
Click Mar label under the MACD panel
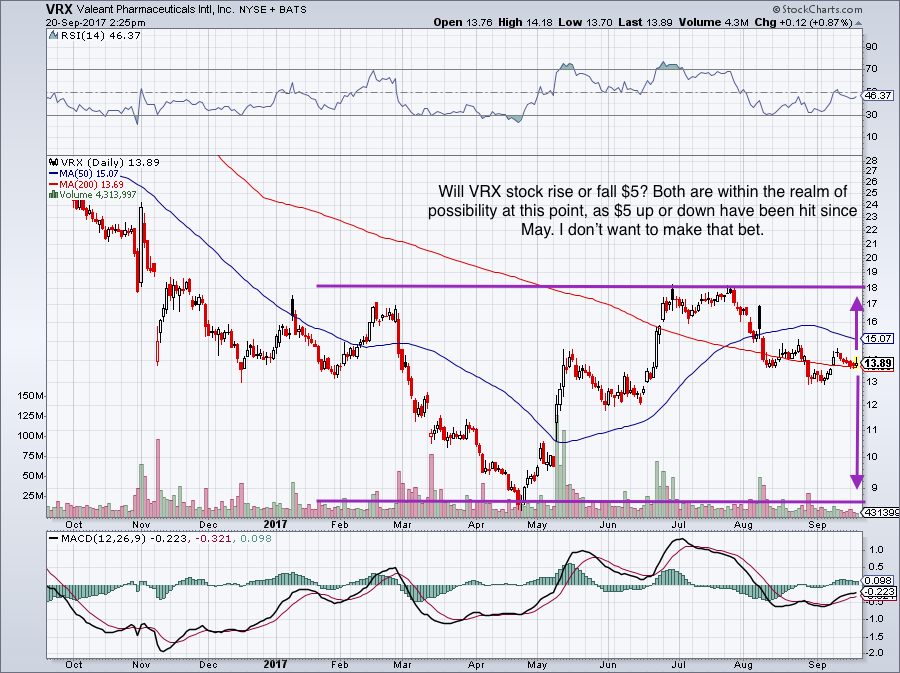(402, 664)
